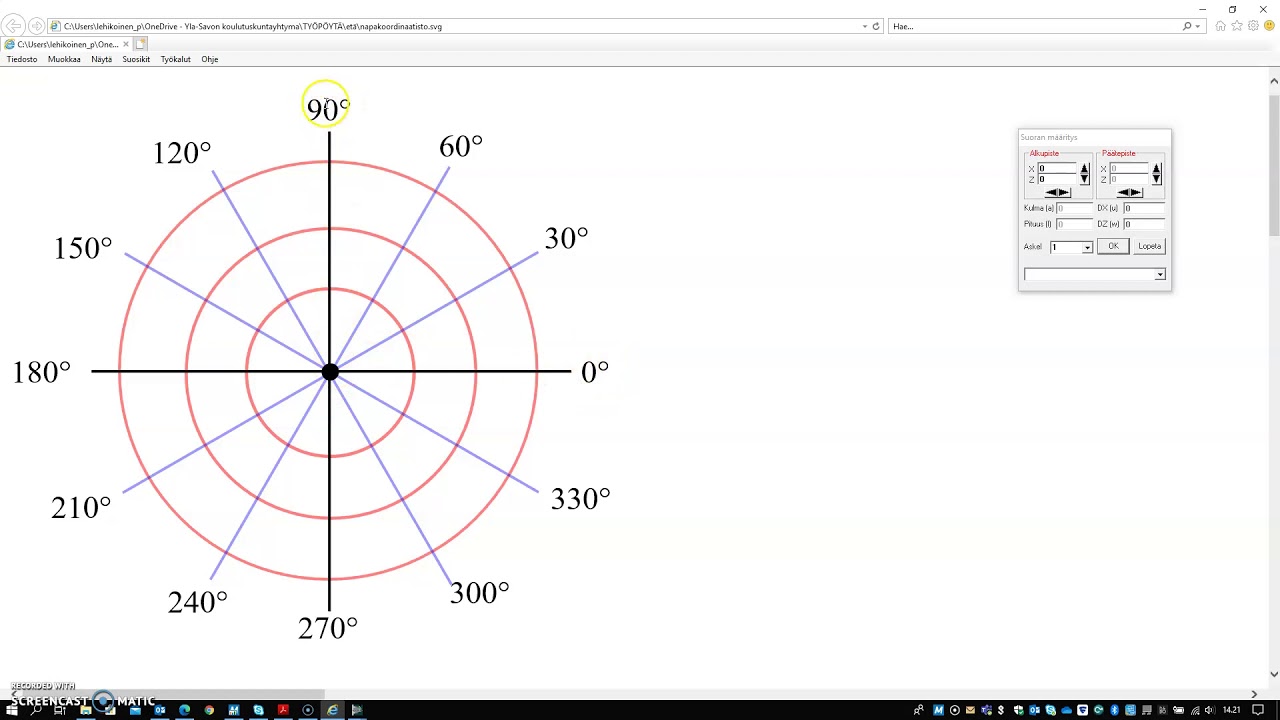Click the Päätepiste right arrow button
The width and height of the screenshot is (1280, 720).
pos(1136,192)
